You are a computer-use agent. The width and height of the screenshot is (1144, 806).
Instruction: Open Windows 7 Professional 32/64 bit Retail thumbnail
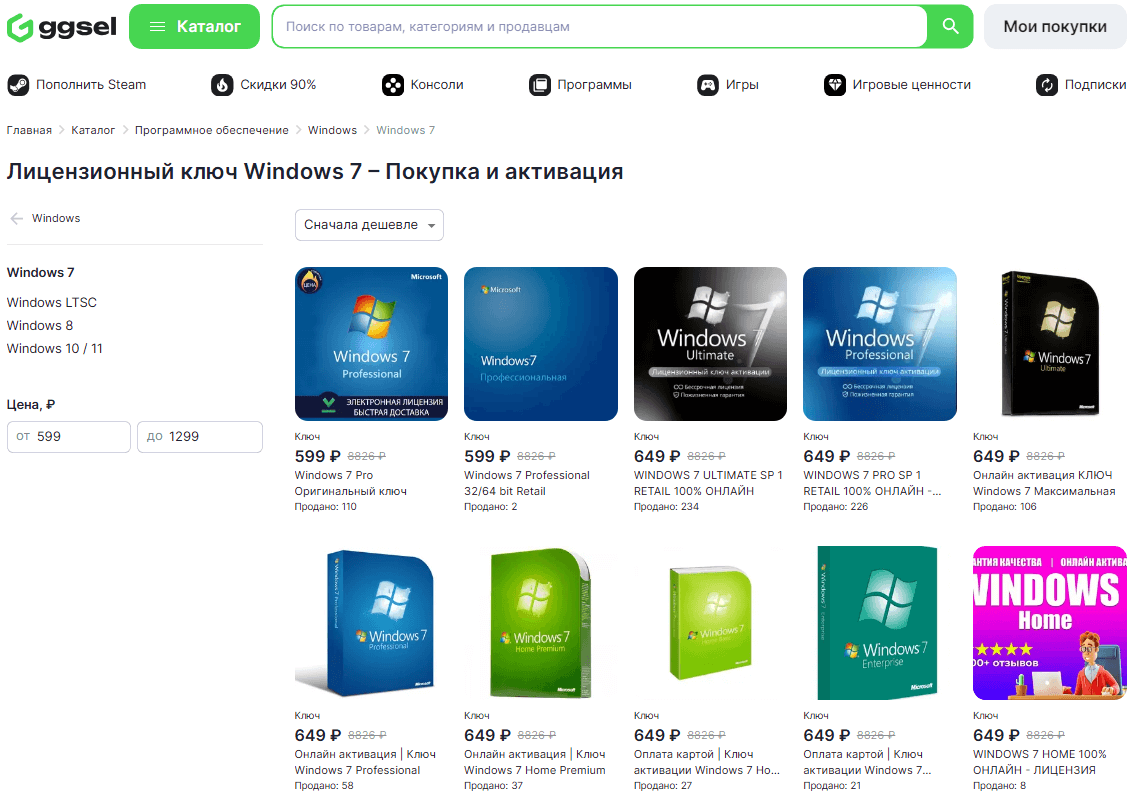pyautogui.click(x=541, y=344)
